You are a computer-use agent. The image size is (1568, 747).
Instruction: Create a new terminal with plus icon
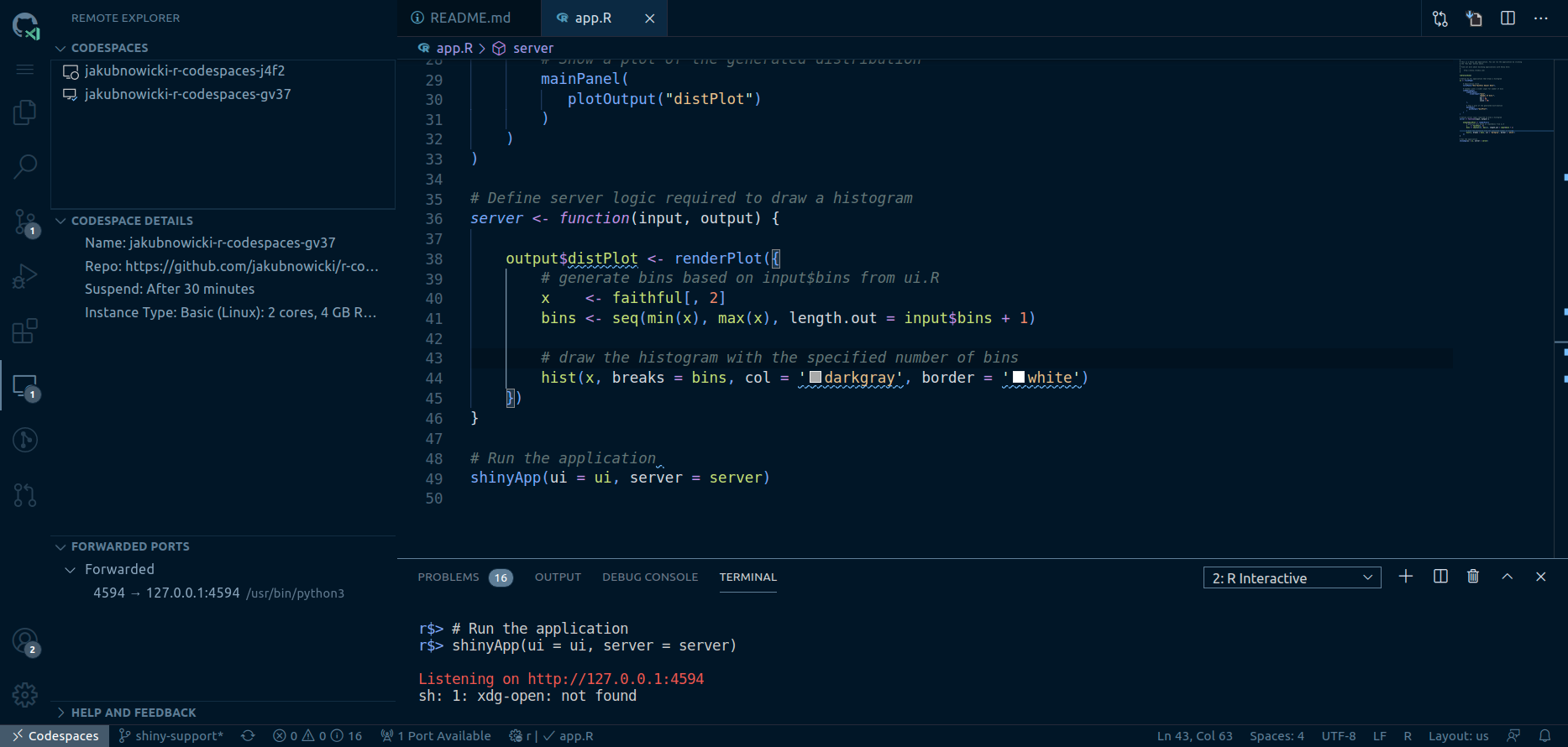click(1406, 577)
